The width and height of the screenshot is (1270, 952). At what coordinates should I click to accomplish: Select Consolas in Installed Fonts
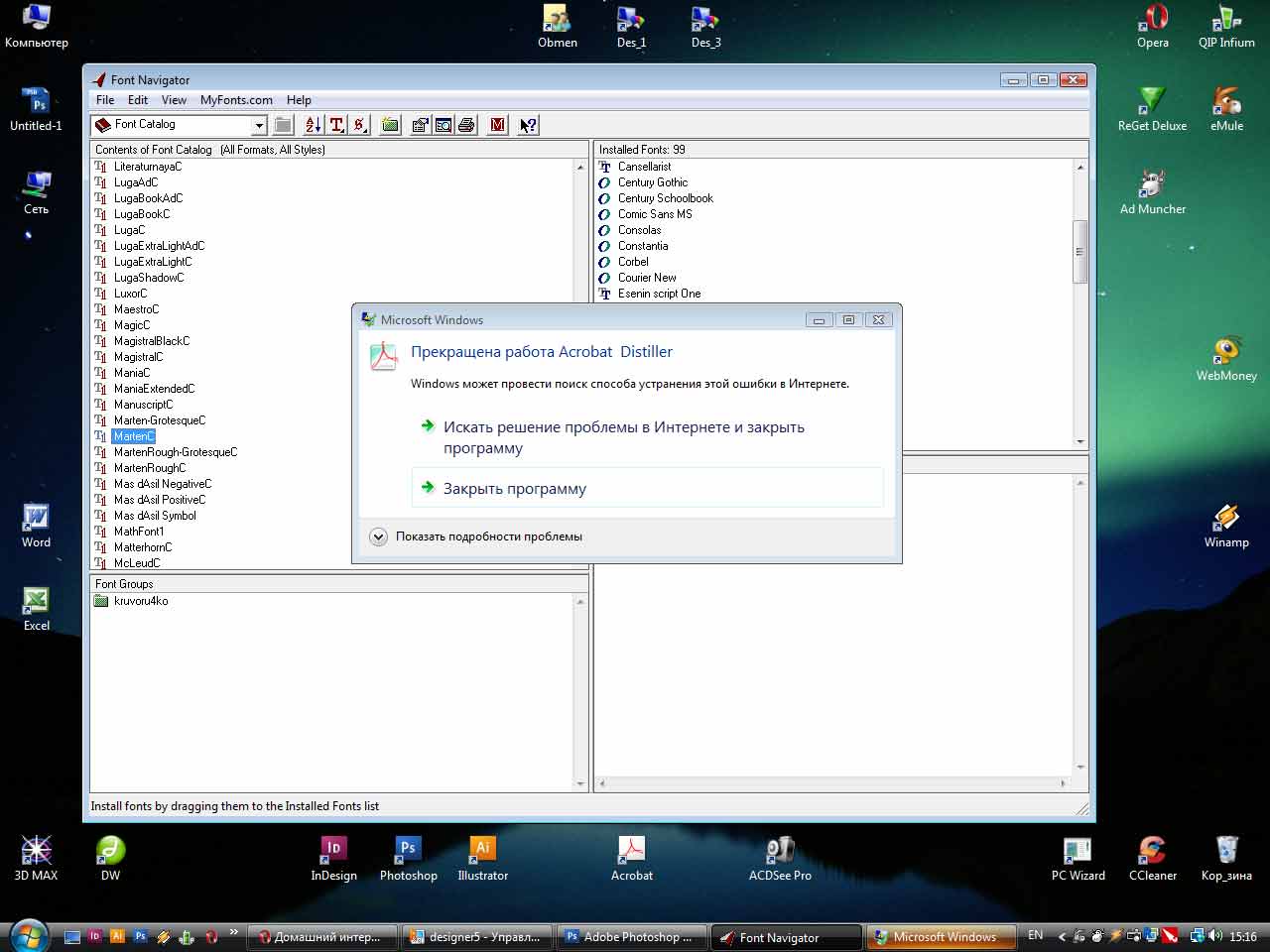click(x=639, y=230)
